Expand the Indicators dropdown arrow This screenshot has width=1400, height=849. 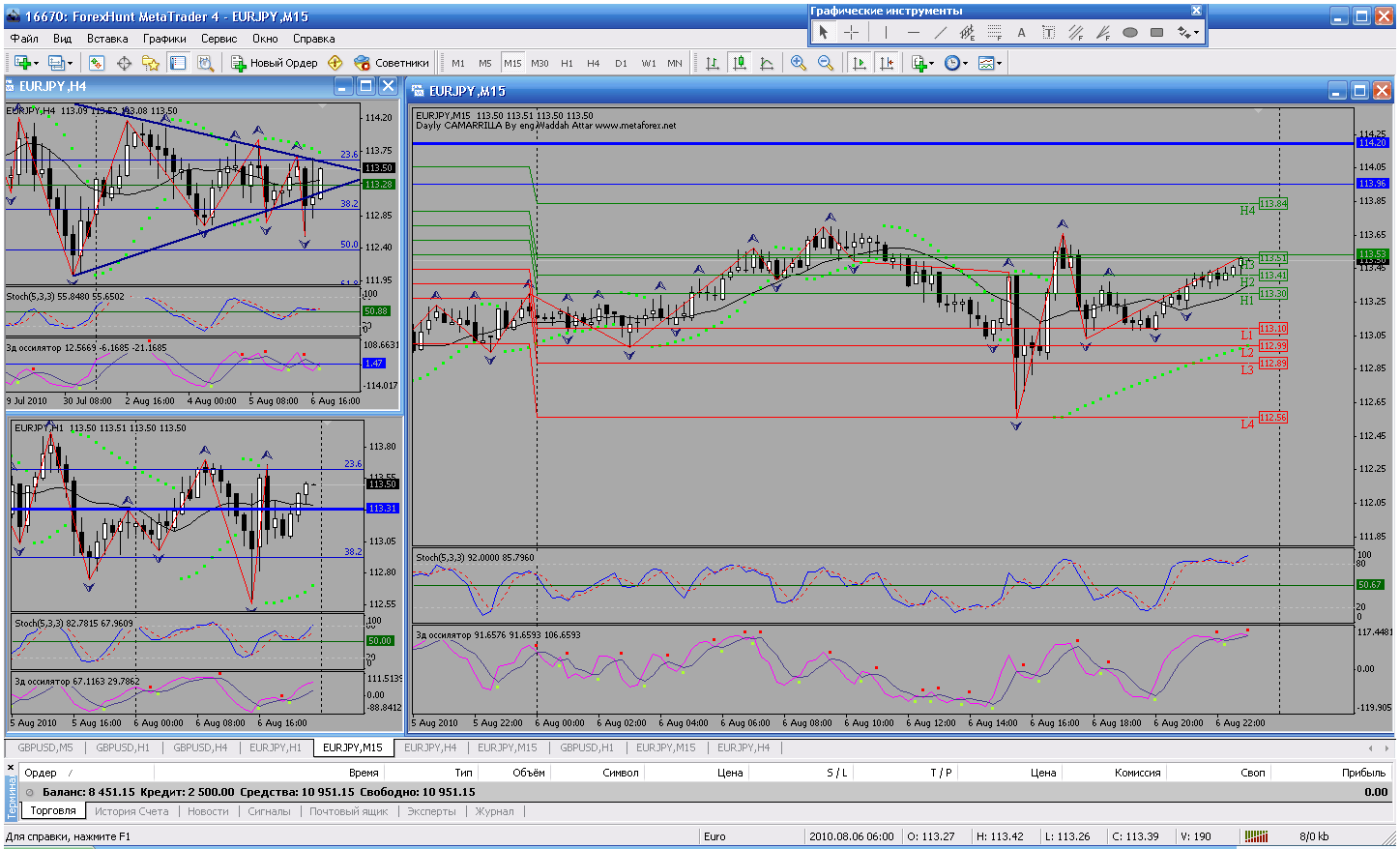click(x=932, y=64)
